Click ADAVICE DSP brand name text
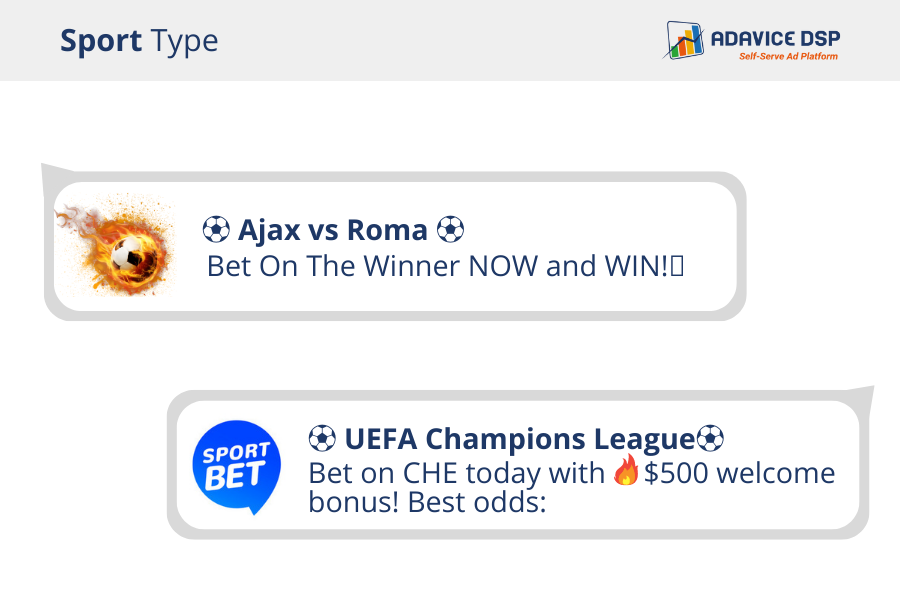Image resolution: width=900 pixels, height=600 pixels. tap(775, 38)
